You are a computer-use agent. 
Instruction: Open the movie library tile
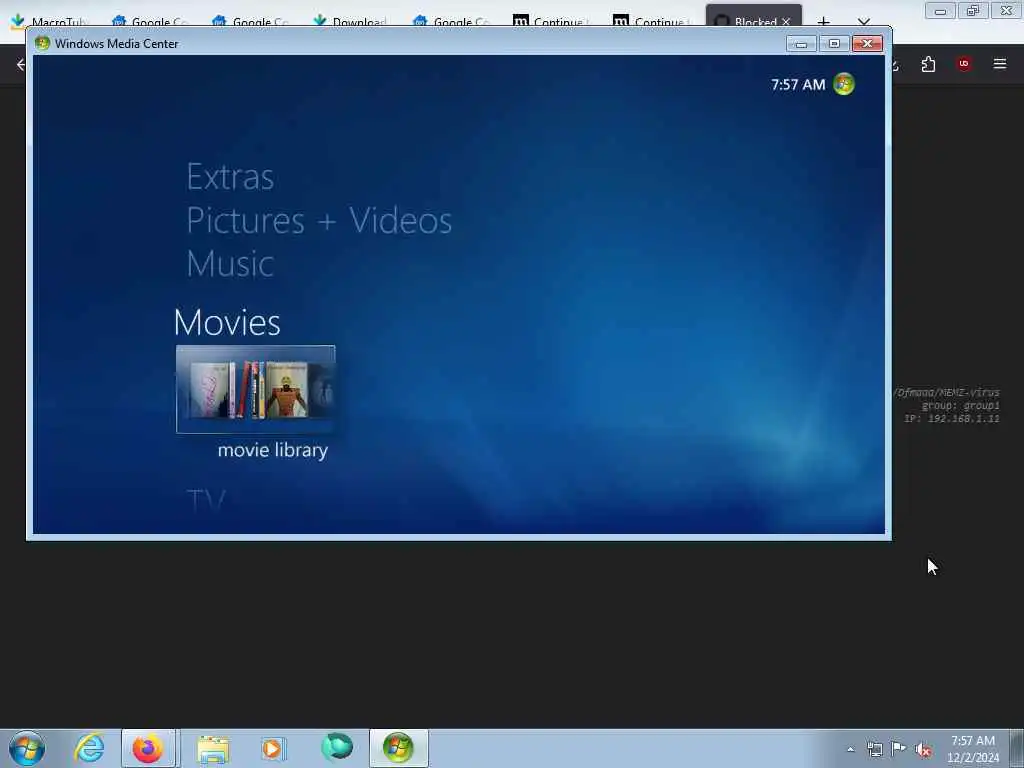(255, 389)
